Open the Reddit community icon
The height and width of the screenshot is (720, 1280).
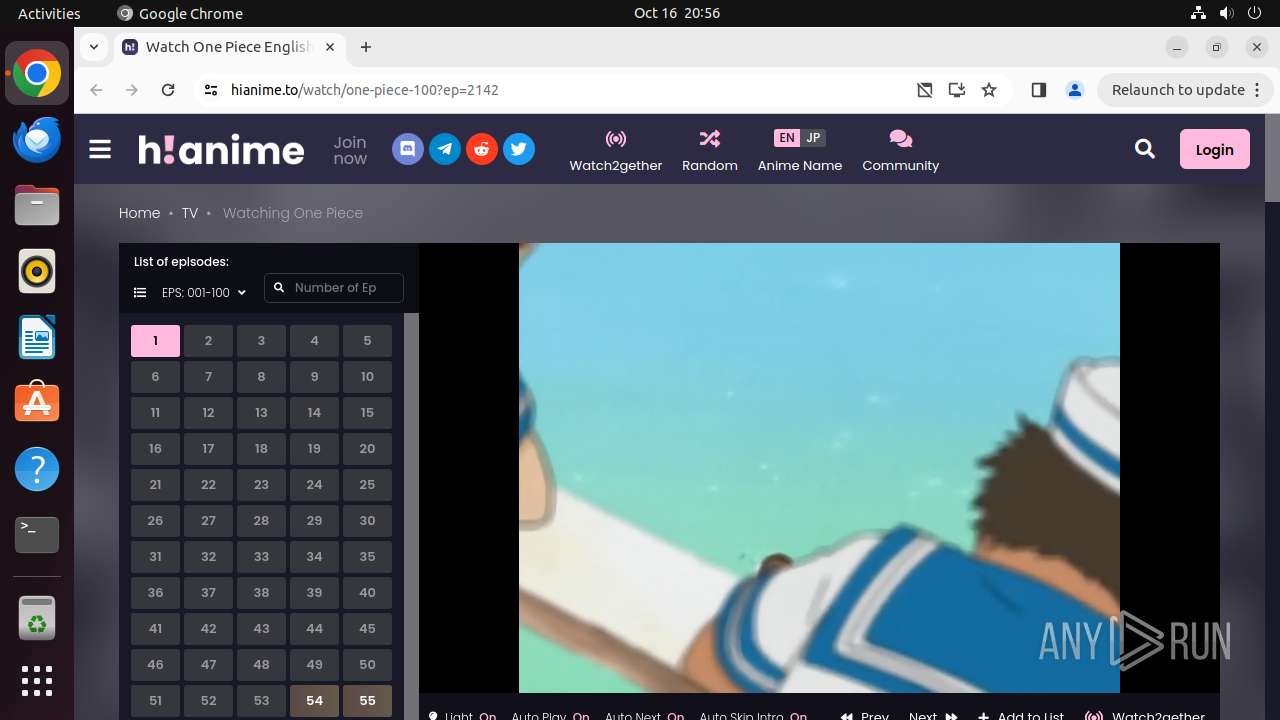482,150
